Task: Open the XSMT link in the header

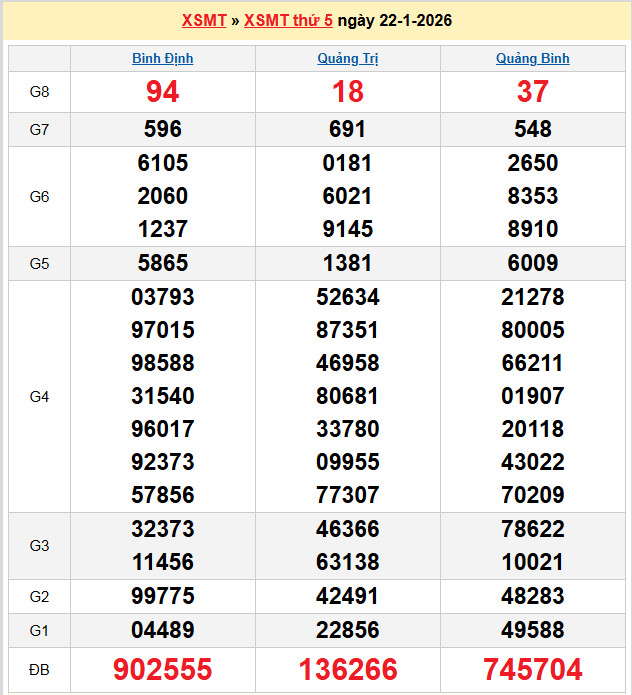Action: (x=203, y=20)
